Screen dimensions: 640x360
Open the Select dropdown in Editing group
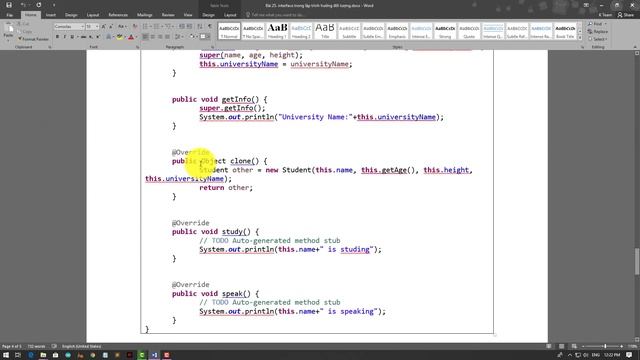(598, 39)
